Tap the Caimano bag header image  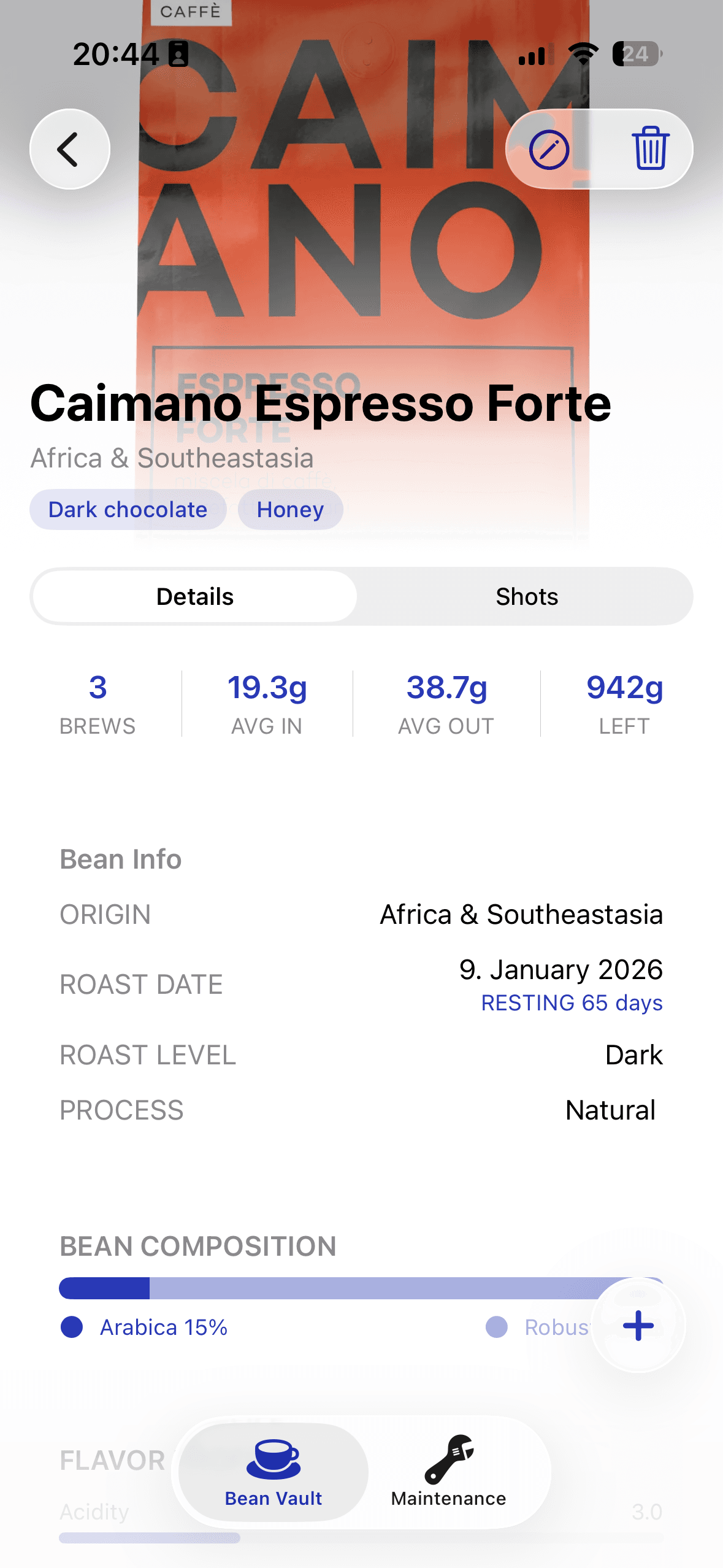(x=362, y=258)
